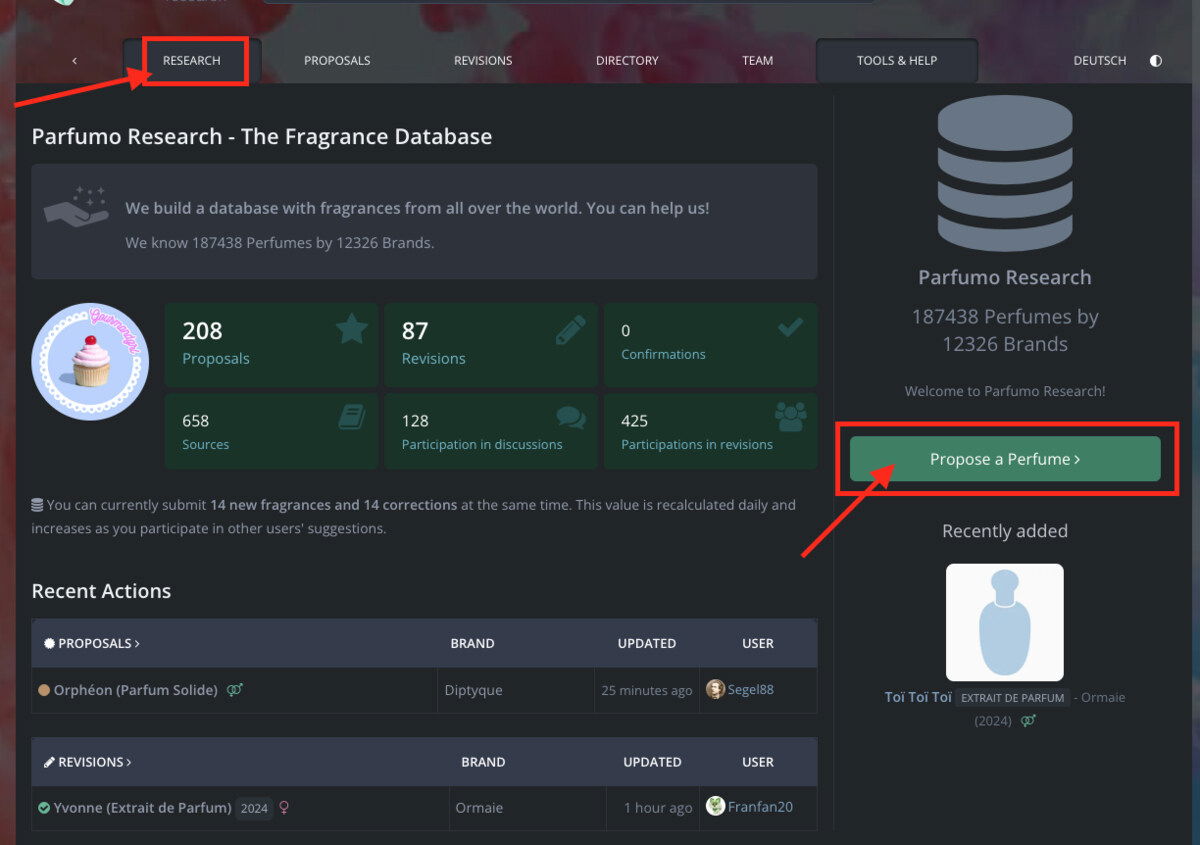Open the perfume bottle thumbnail under Recently added
The image size is (1200, 845).
(1005, 622)
